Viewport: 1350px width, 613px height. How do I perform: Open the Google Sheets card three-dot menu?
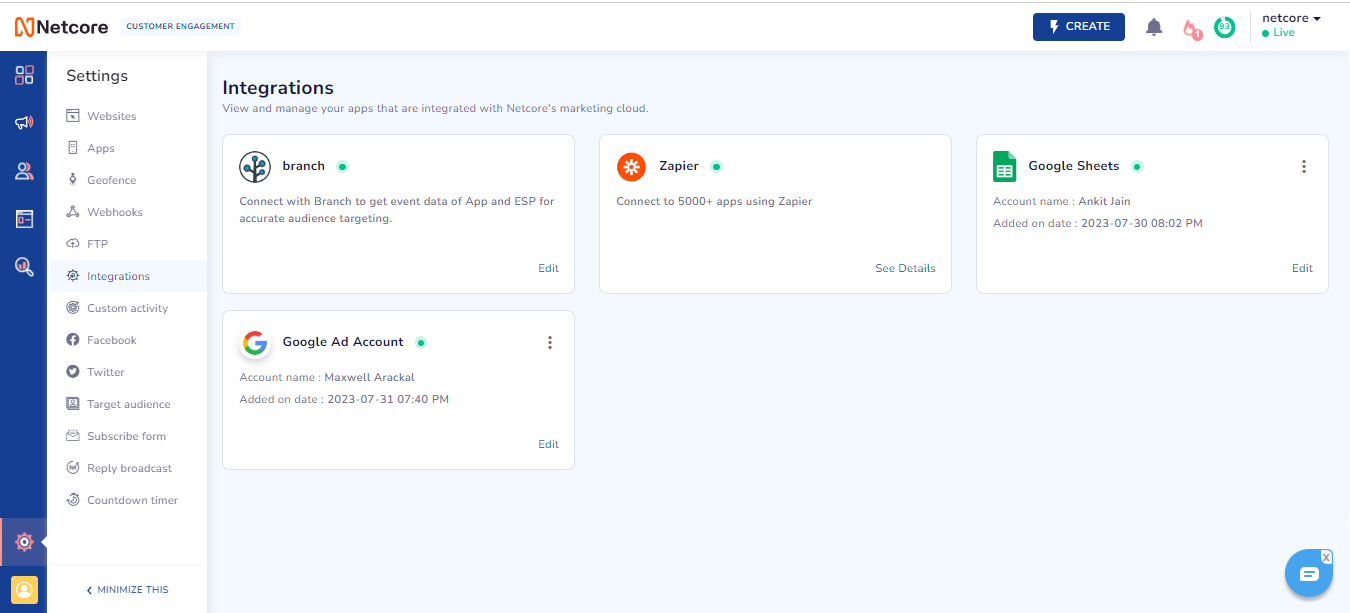[x=1303, y=167]
